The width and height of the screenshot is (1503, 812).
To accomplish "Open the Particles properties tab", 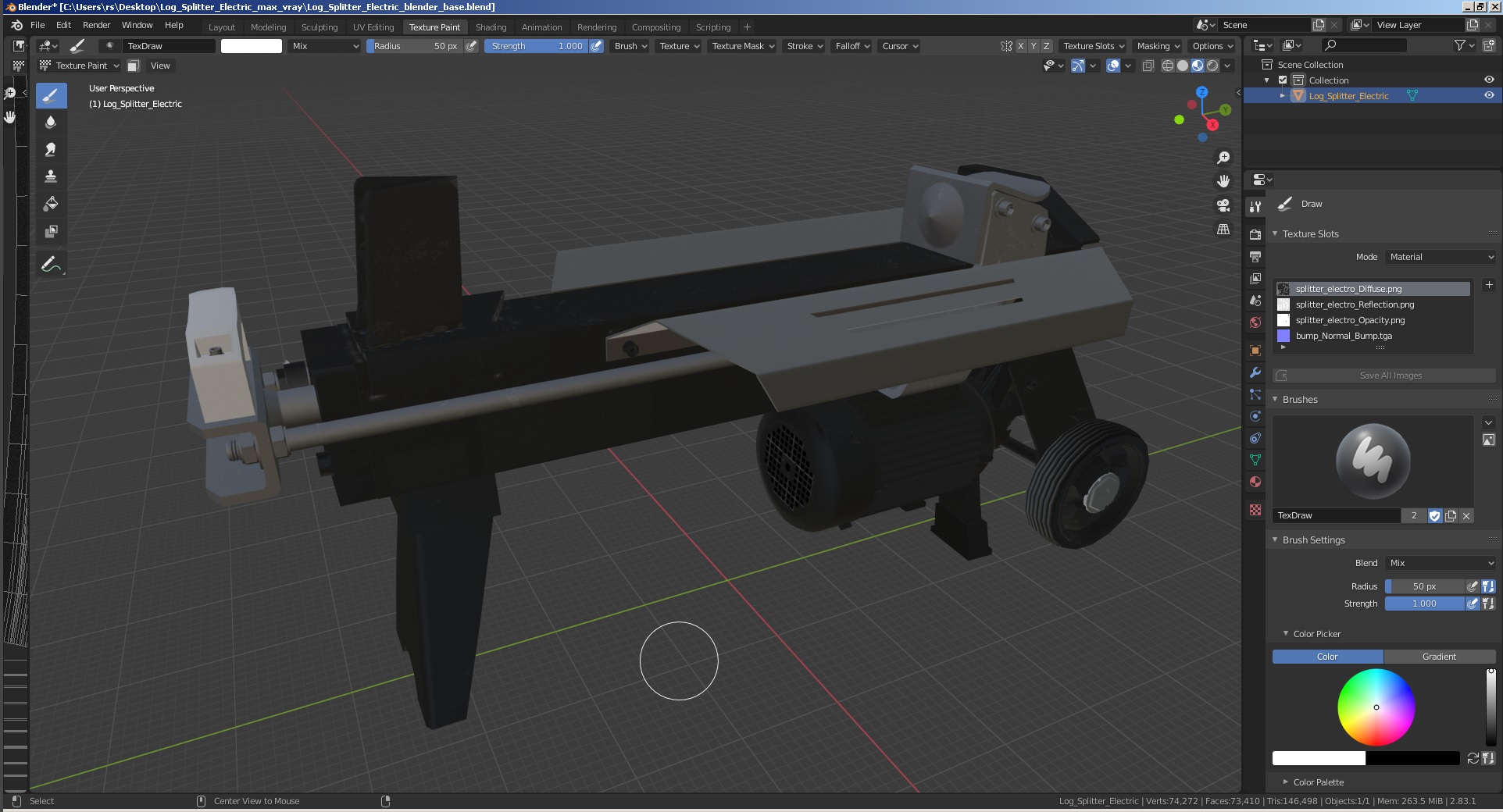I will tap(1255, 394).
